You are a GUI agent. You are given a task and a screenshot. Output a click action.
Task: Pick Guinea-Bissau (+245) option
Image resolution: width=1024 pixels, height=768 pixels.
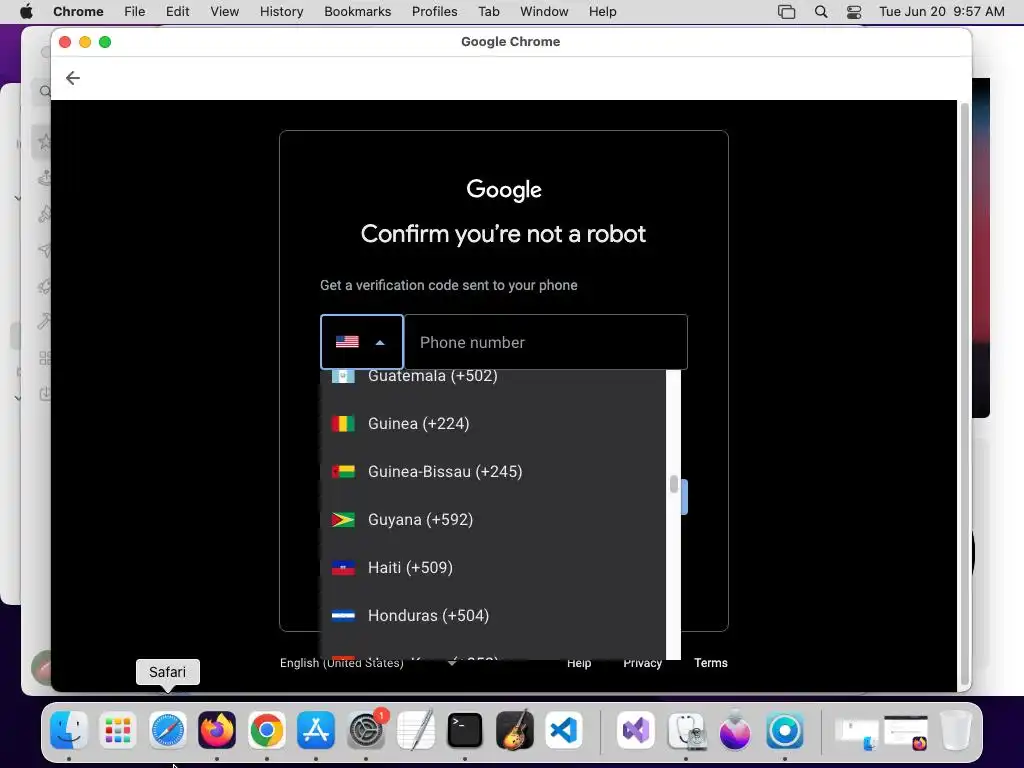(x=493, y=472)
